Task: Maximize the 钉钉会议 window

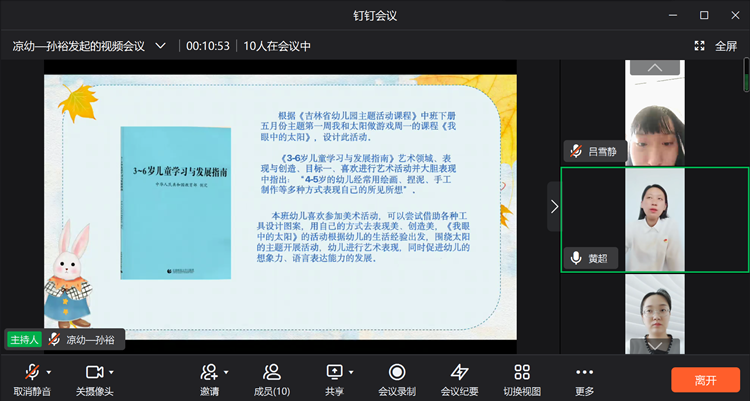Action: pos(704,15)
